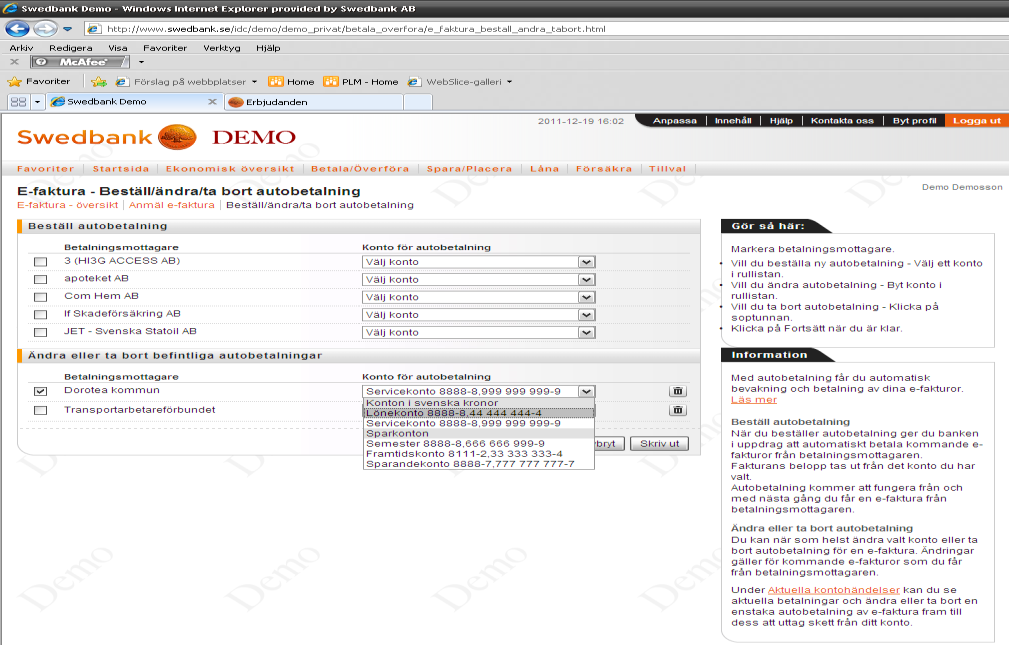Follow the E-faktura - översikt link

68,205
